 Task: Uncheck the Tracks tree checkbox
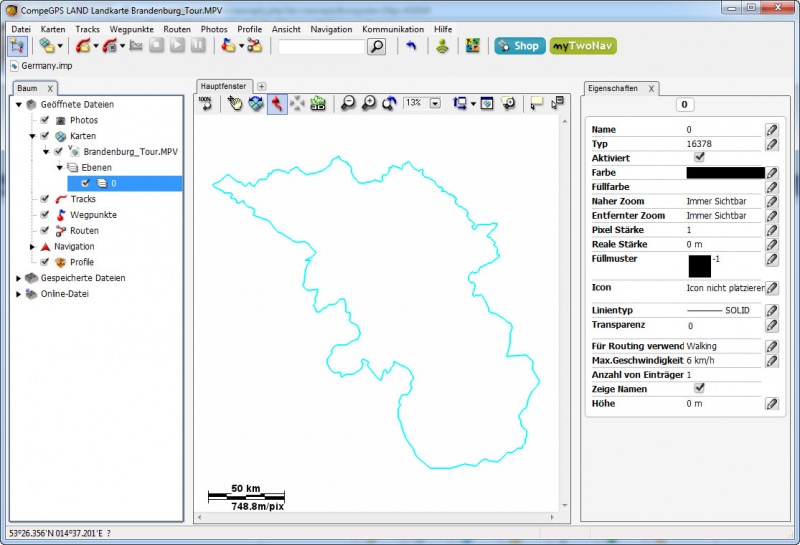[45, 199]
